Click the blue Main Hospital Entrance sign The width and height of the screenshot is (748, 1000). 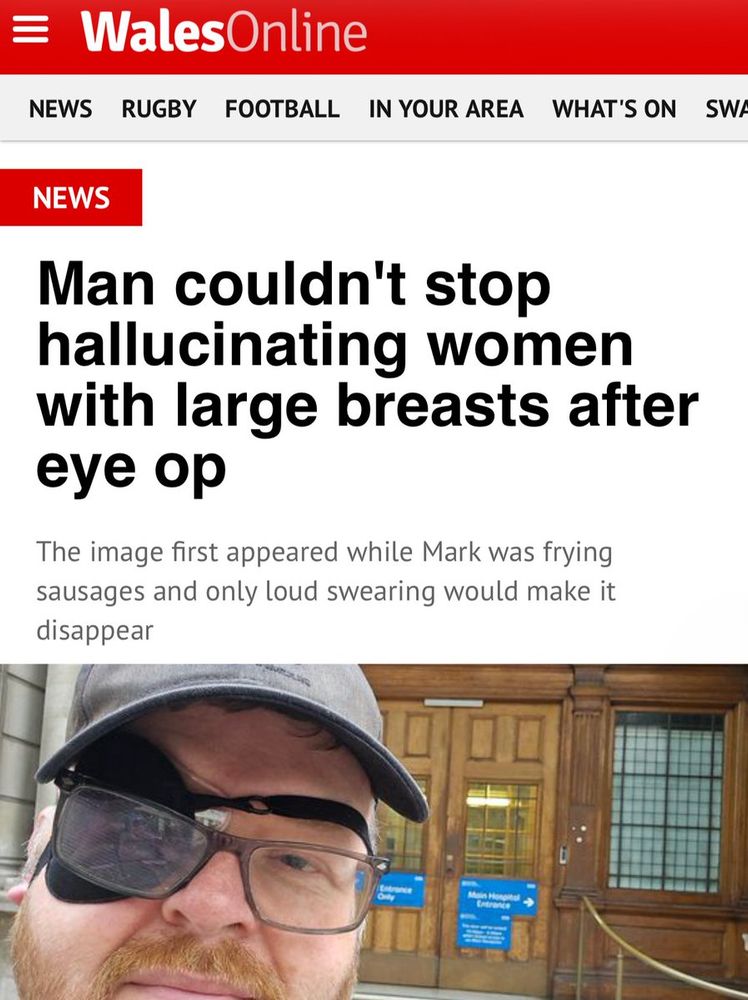497,899
